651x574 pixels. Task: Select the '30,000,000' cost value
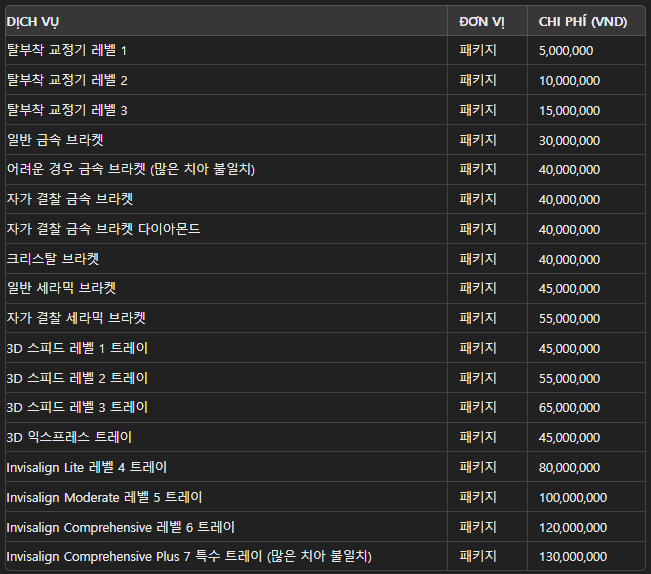tap(569, 140)
